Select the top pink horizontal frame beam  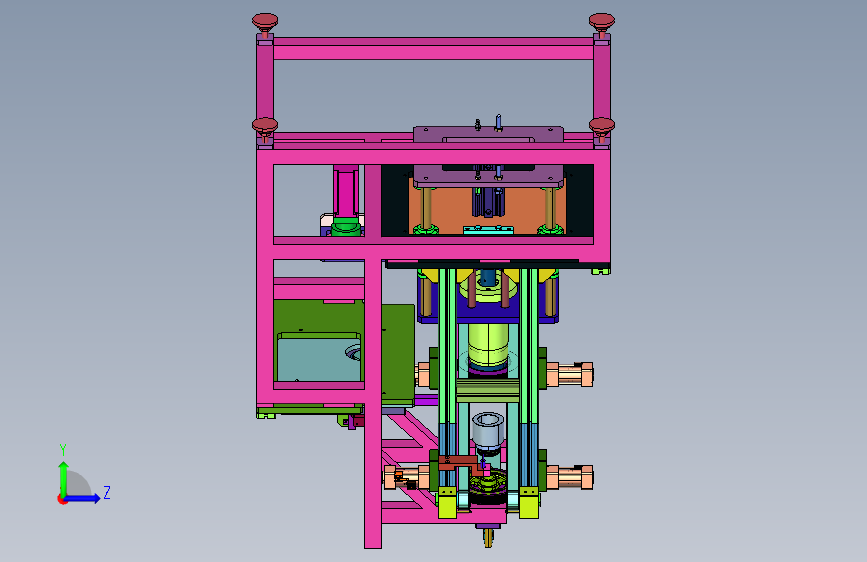click(433, 49)
